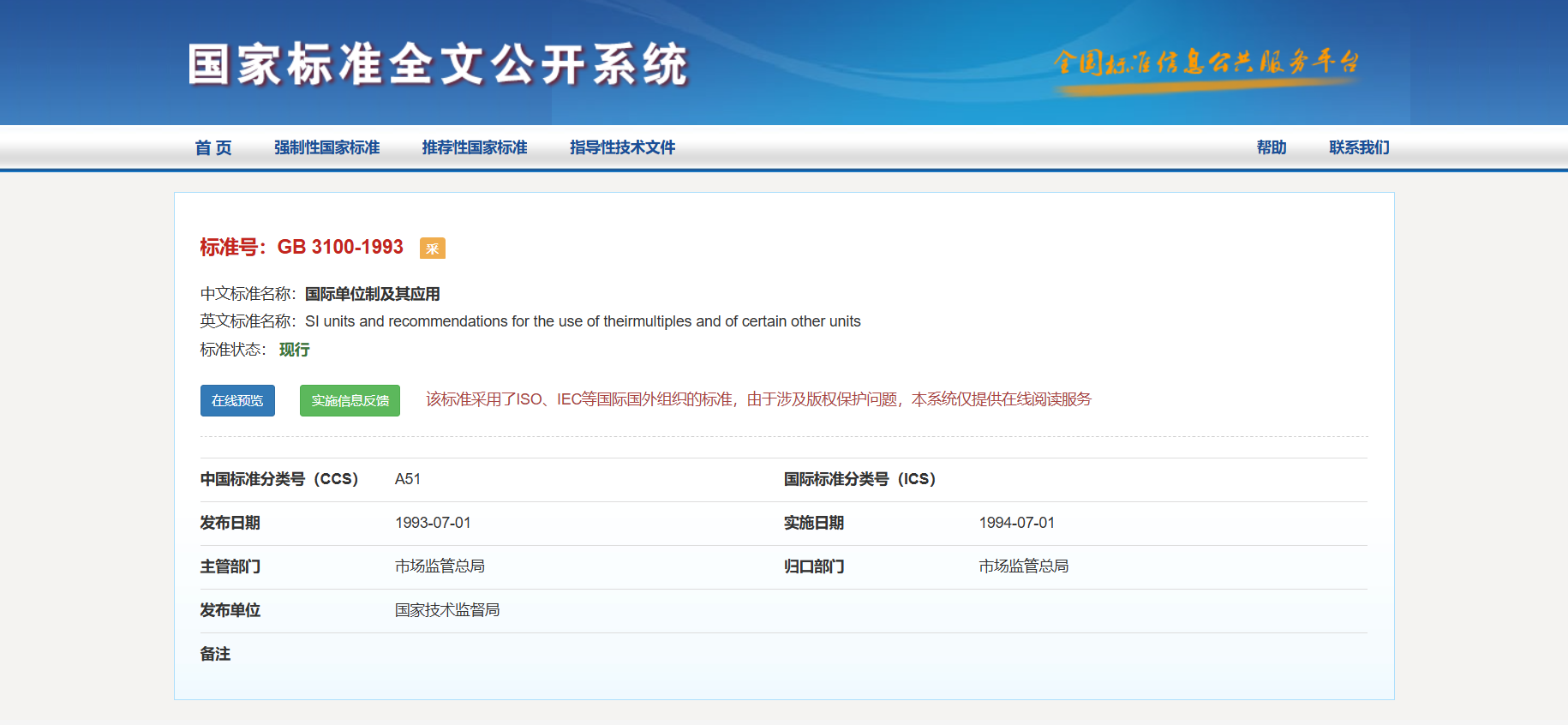Image resolution: width=1568 pixels, height=725 pixels.
Task: Go to the 首页 home page
Action: click(x=213, y=147)
